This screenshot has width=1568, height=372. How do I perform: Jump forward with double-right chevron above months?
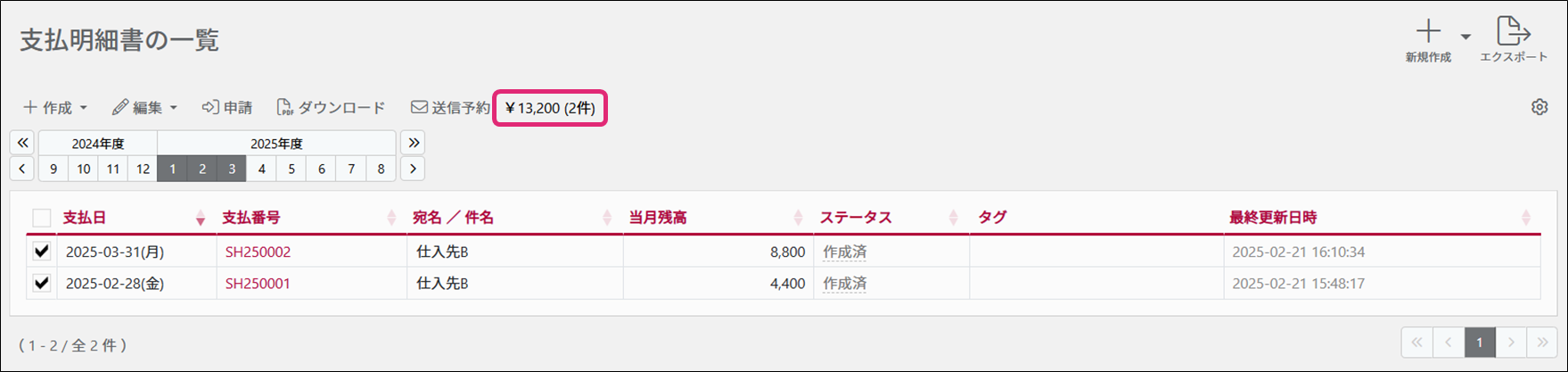(412, 143)
